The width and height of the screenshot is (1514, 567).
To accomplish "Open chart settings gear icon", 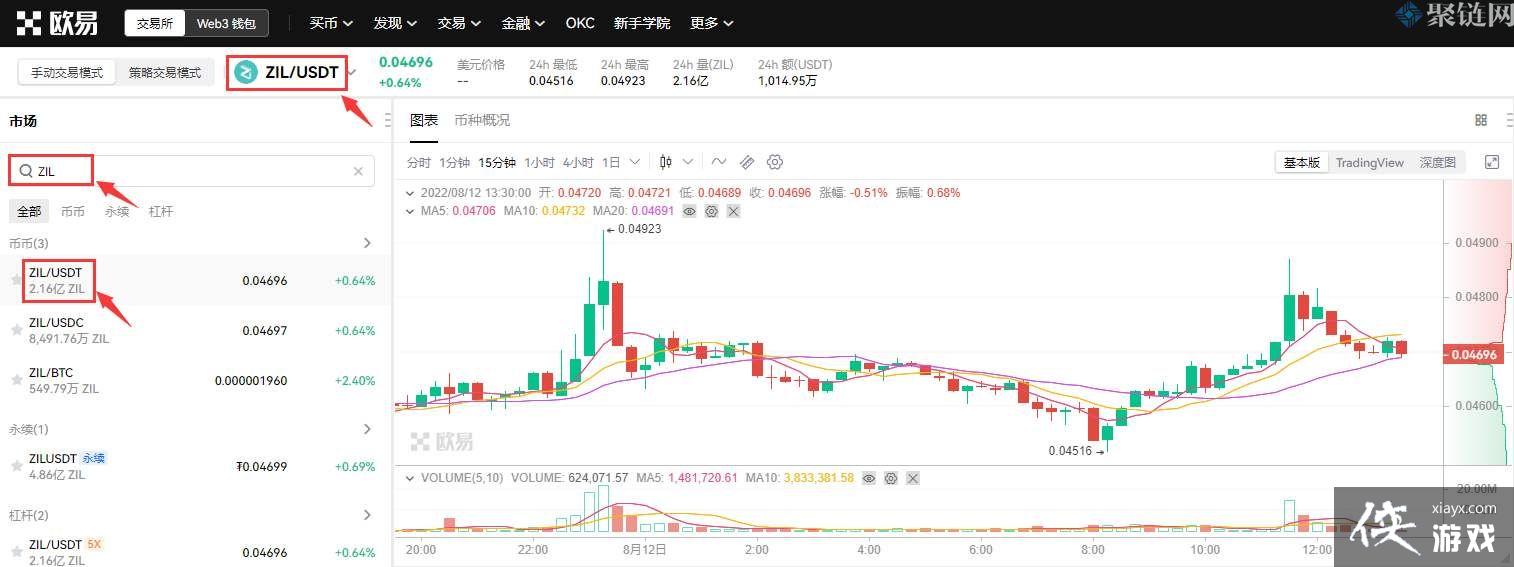I will pos(775,162).
